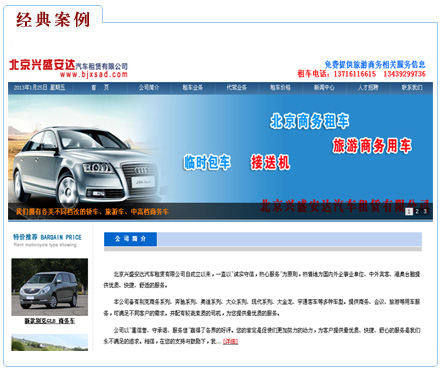Switch to banner slide 2
This screenshot has width=442, height=371.
[417, 211]
